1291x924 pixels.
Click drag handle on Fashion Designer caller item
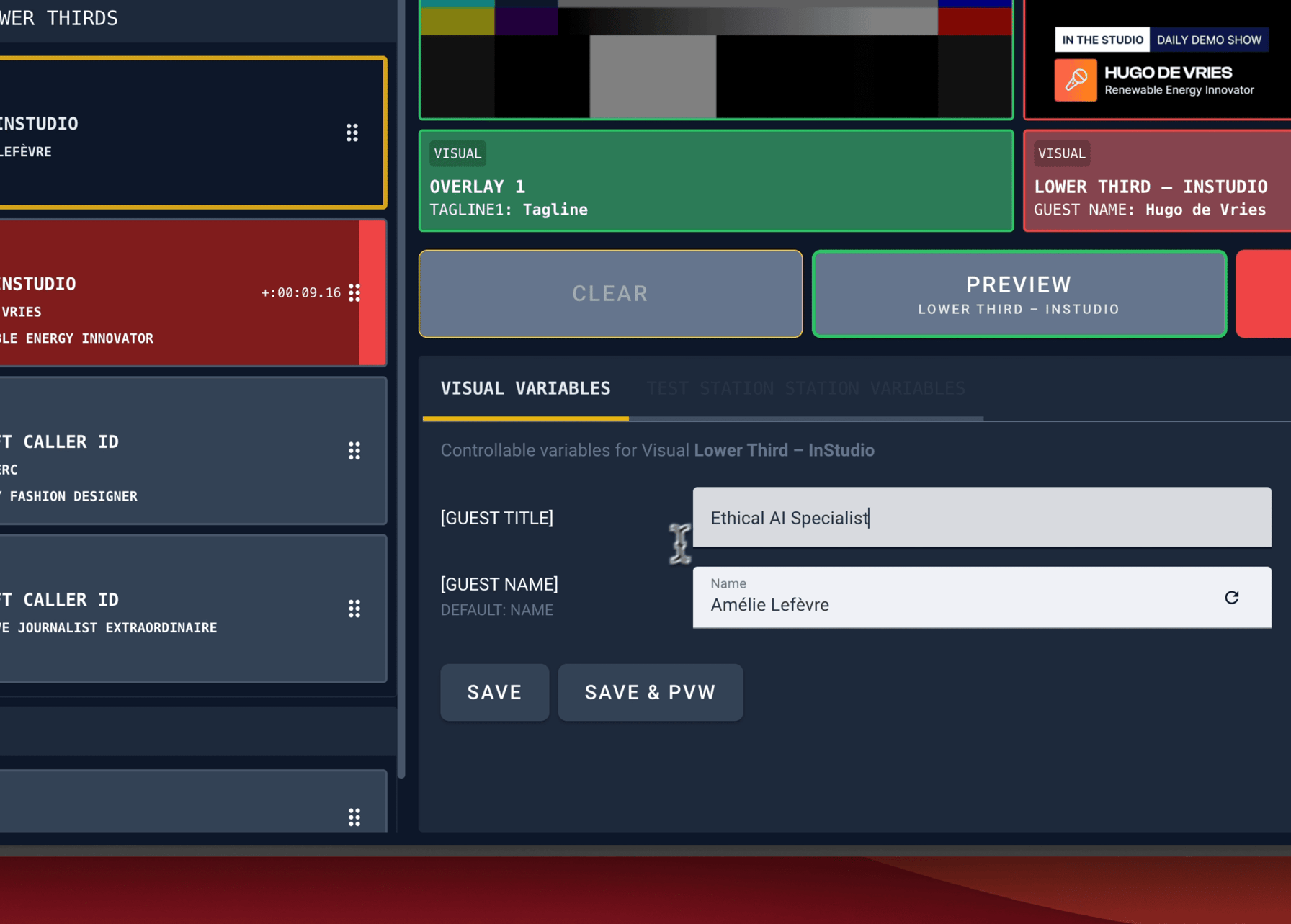pyautogui.click(x=354, y=451)
